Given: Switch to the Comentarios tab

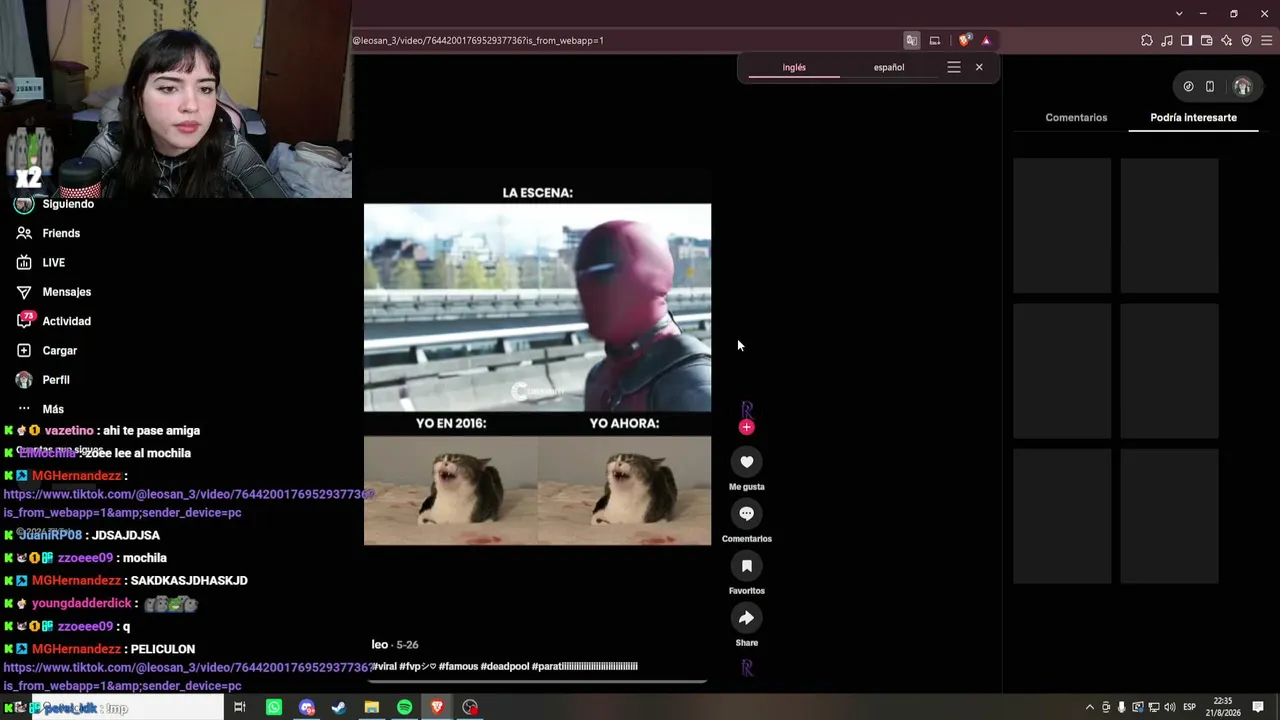Looking at the screenshot, I should tap(1076, 118).
